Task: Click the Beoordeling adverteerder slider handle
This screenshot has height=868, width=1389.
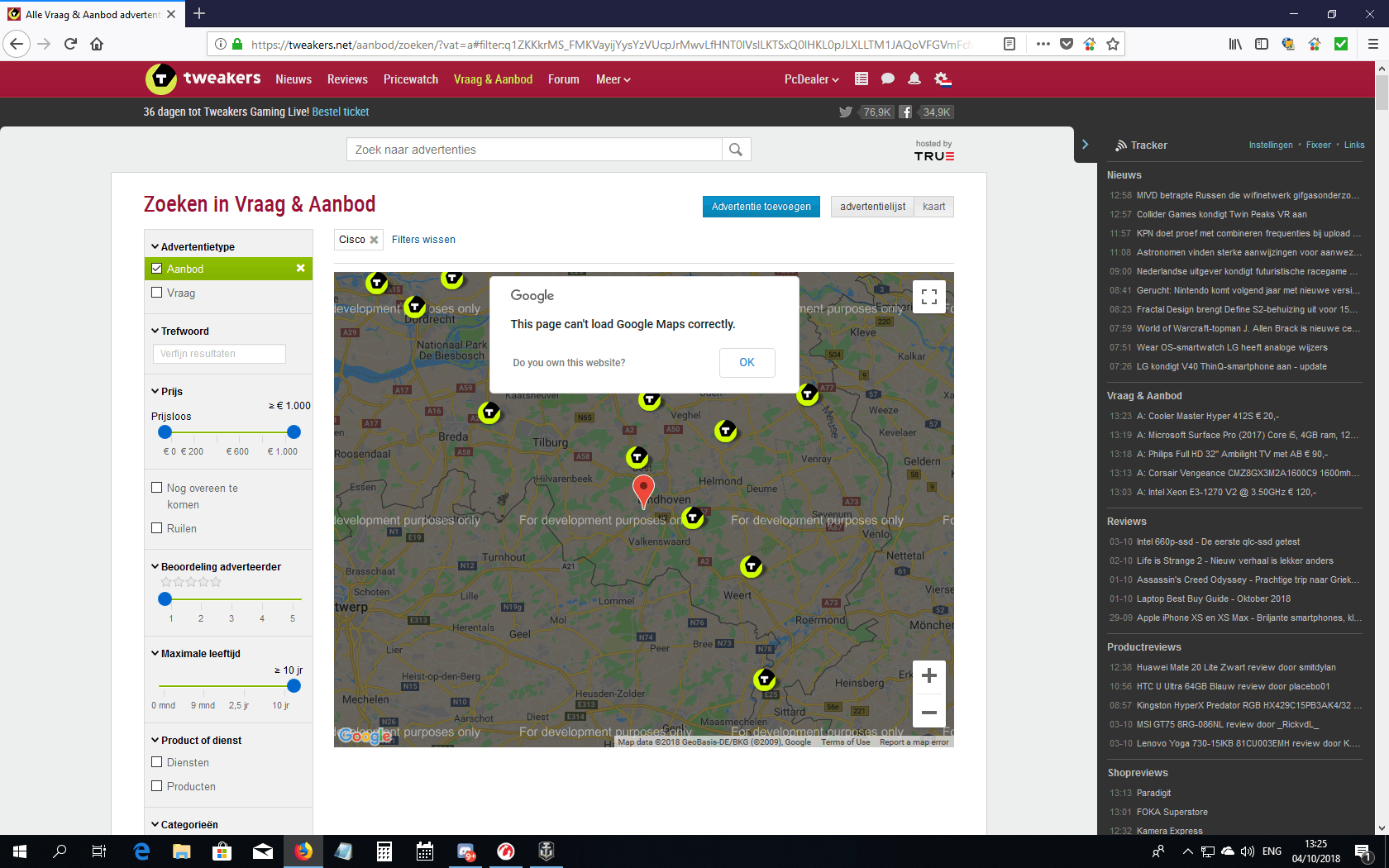Action: 165,599
